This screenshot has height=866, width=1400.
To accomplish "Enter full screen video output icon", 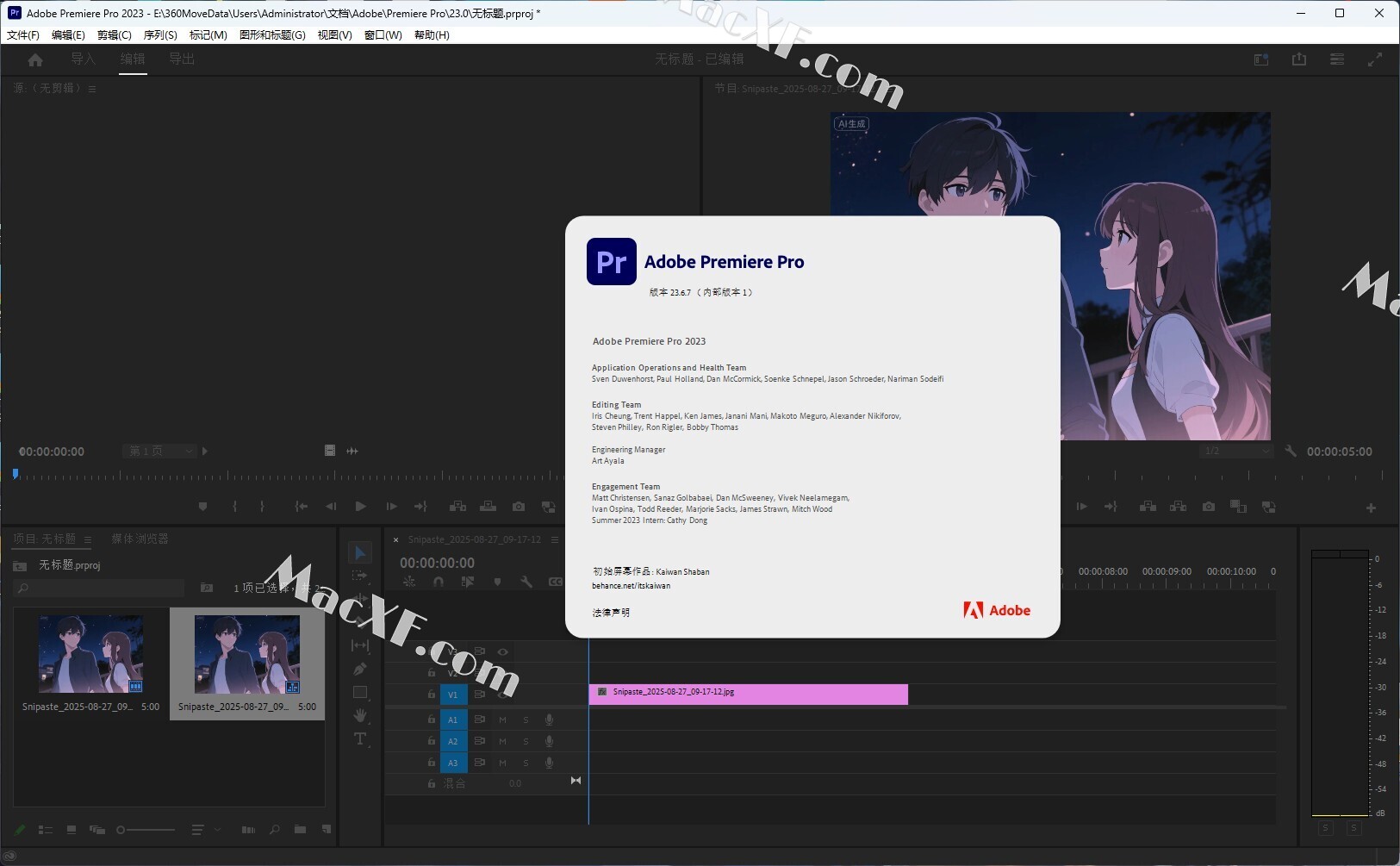I will (x=1375, y=59).
